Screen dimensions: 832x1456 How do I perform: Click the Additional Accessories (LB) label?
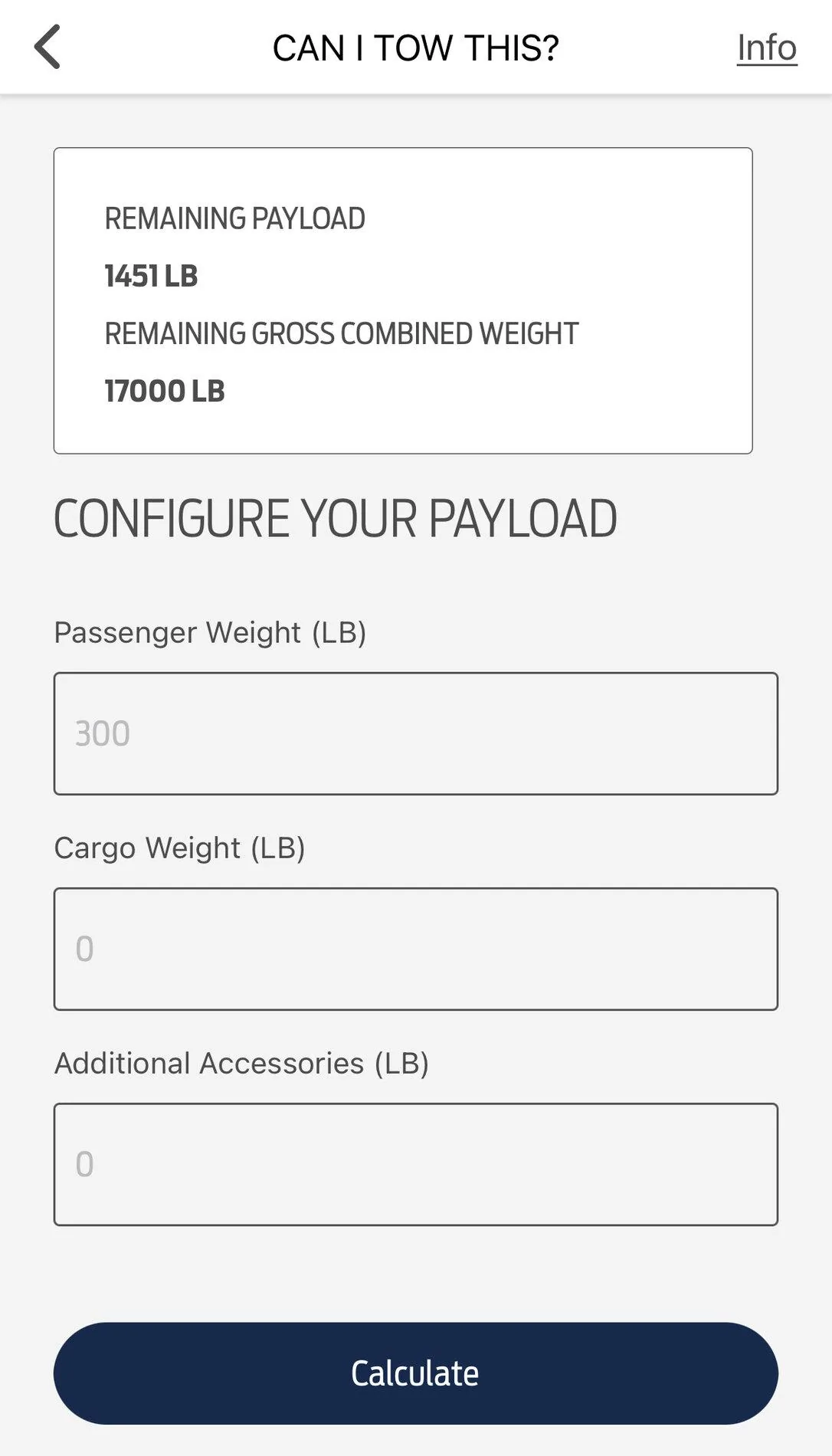pyautogui.click(x=241, y=1064)
